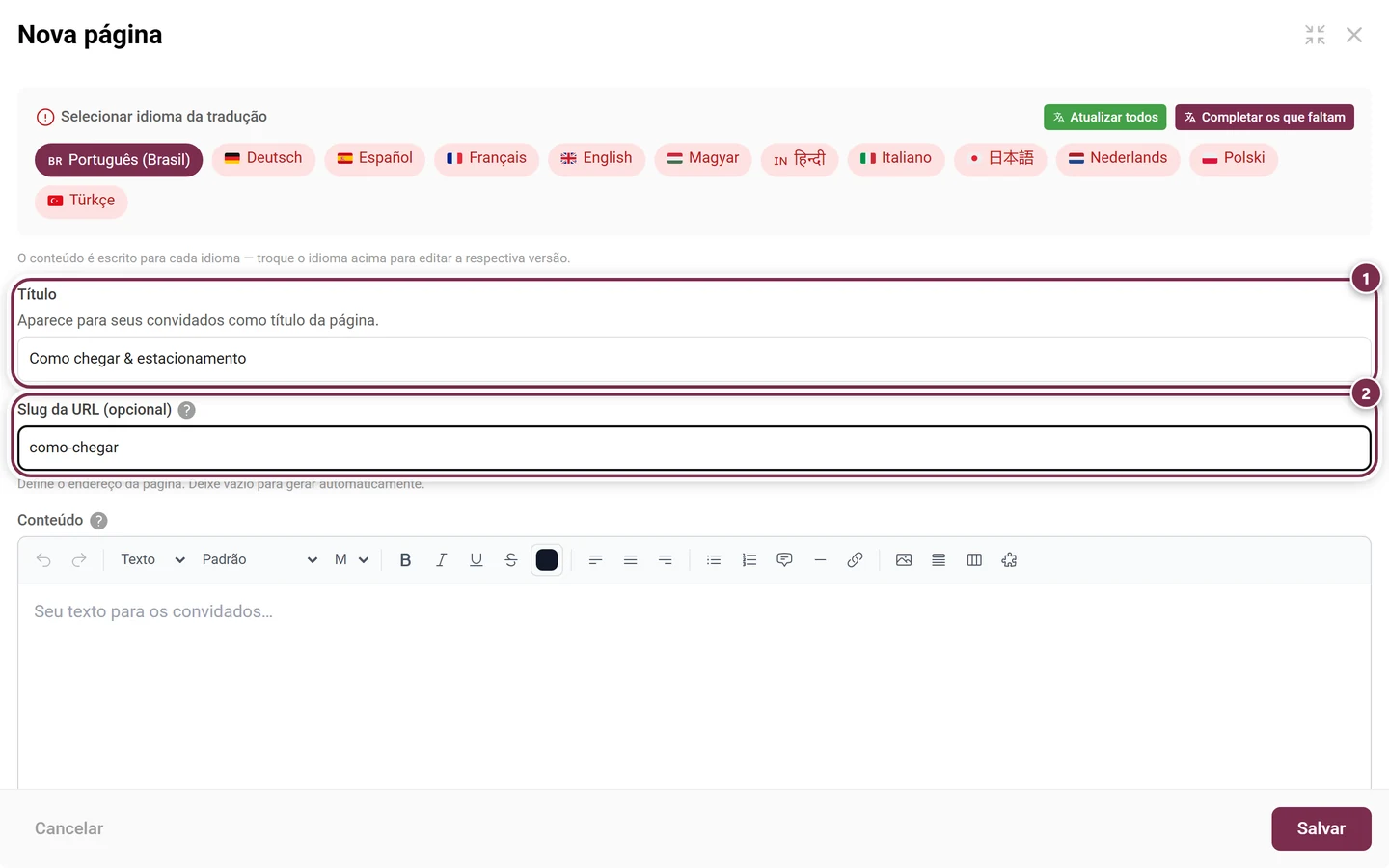Open the Padrão font dropdown
The height and width of the screenshot is (868, 1389).
pyautogui.click(x=259, y=559)
